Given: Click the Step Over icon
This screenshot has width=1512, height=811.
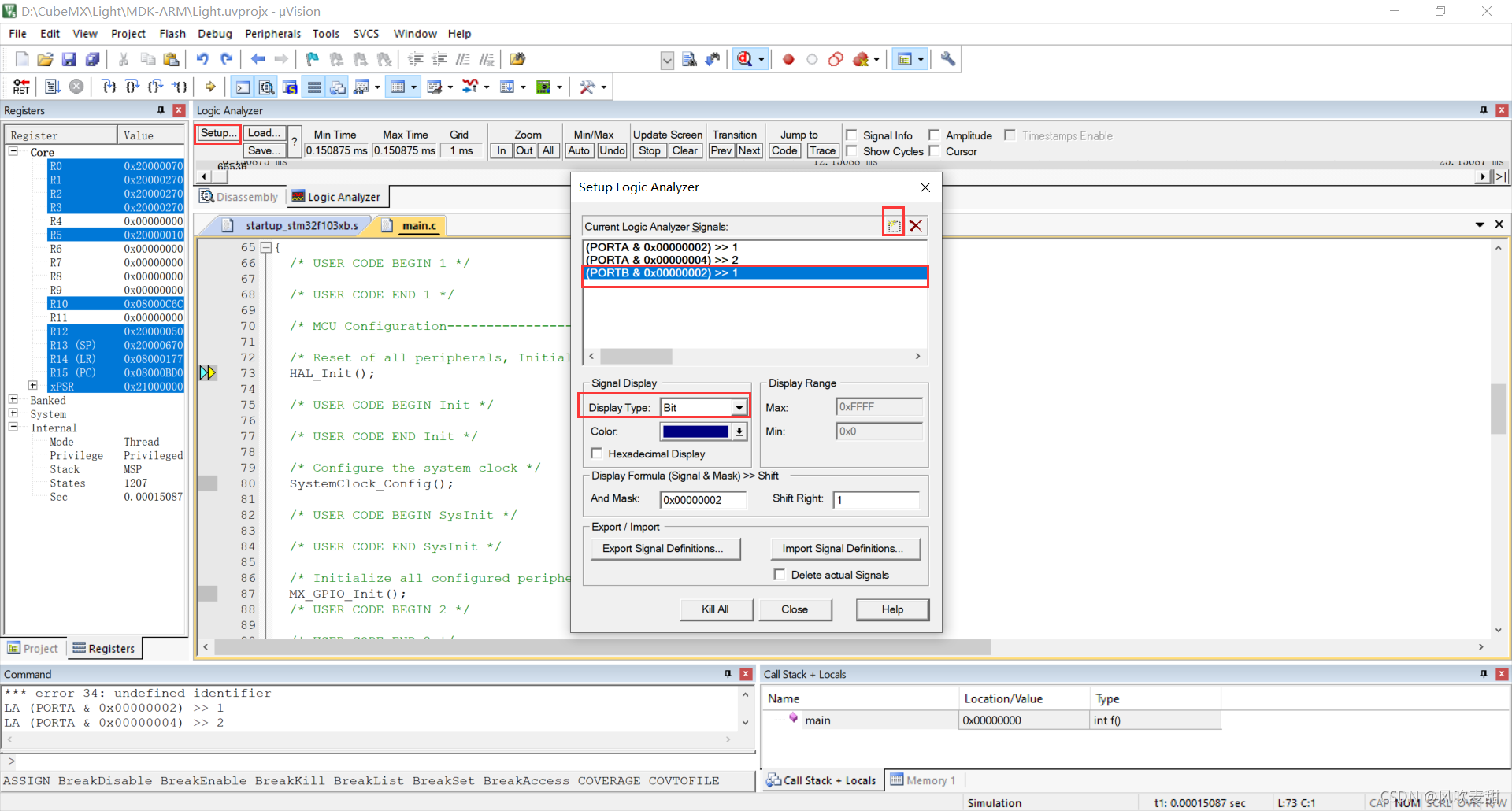Looking at the screenshot, I should (132, 87).
